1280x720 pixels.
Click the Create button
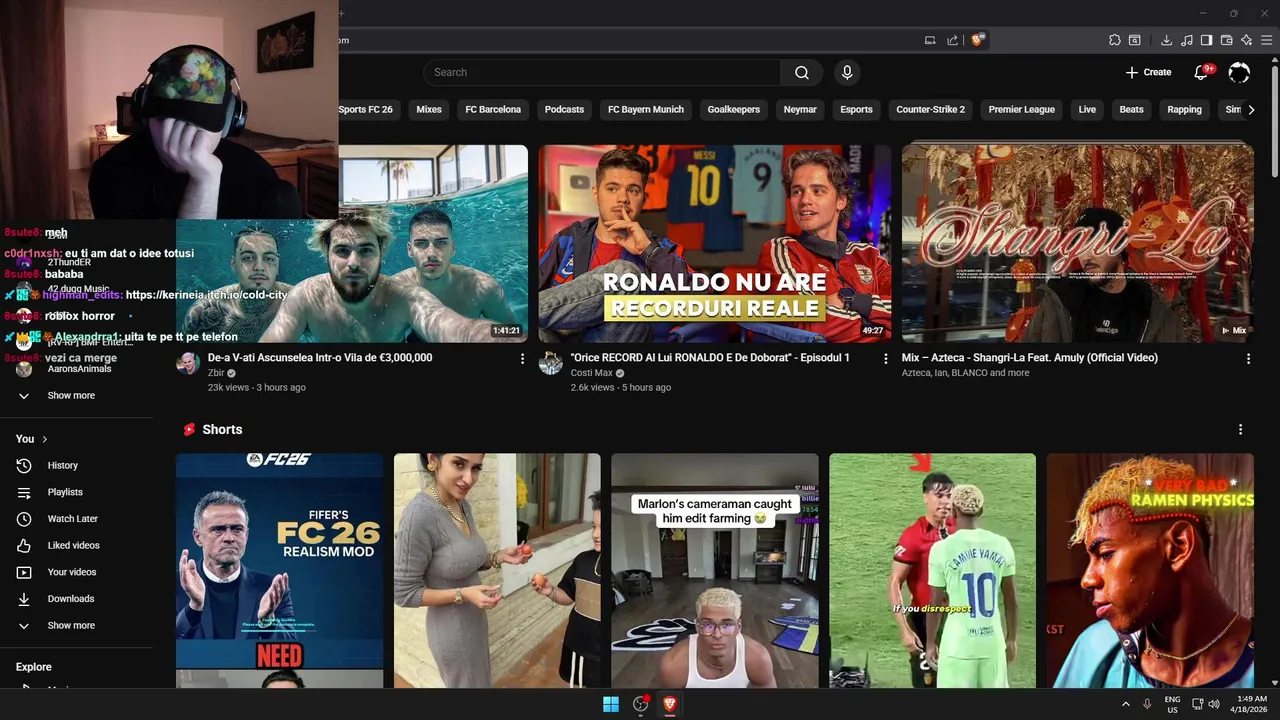1148,72
